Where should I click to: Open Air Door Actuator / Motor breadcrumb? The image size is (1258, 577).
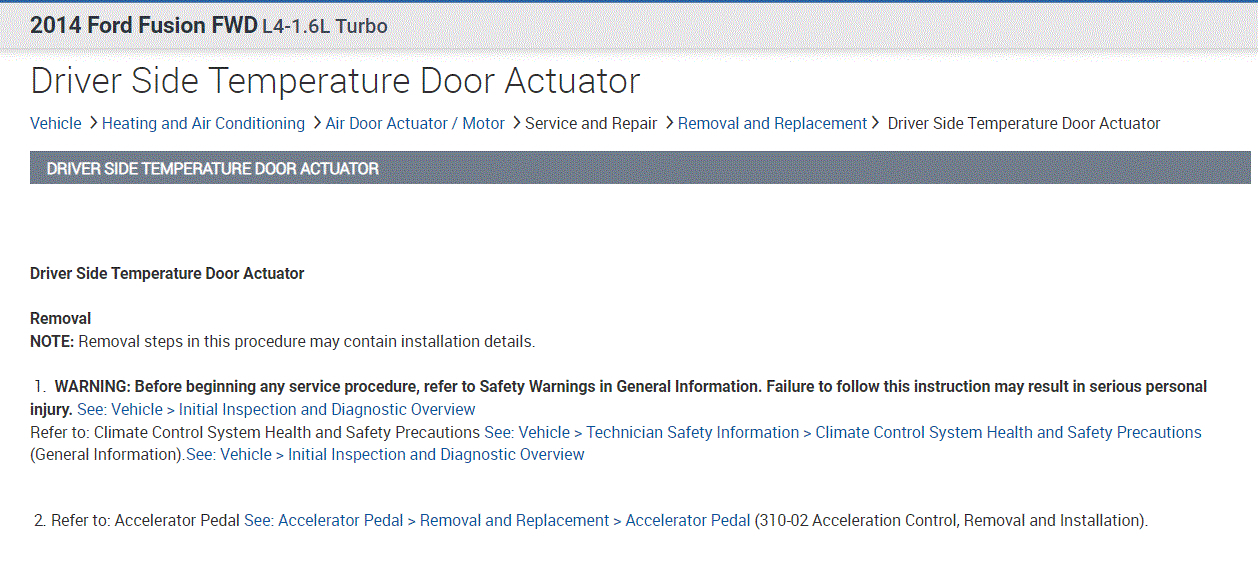click(415, 123)
